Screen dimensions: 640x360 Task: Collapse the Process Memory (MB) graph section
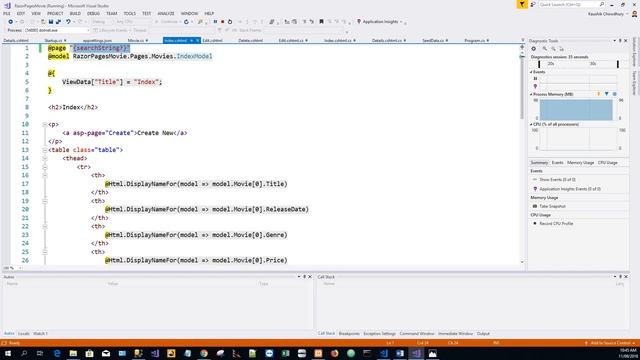pos(531,94)
